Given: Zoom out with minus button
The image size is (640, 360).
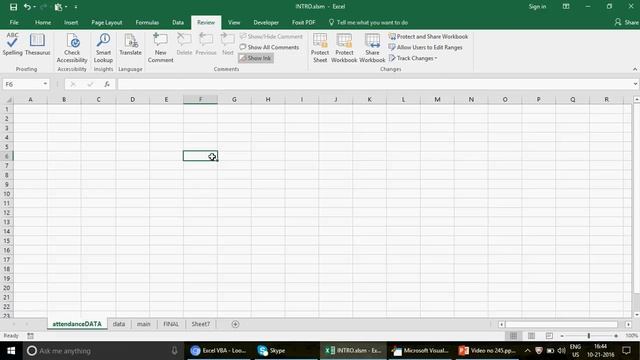Looking at the screenshot, I should [562, 336].
